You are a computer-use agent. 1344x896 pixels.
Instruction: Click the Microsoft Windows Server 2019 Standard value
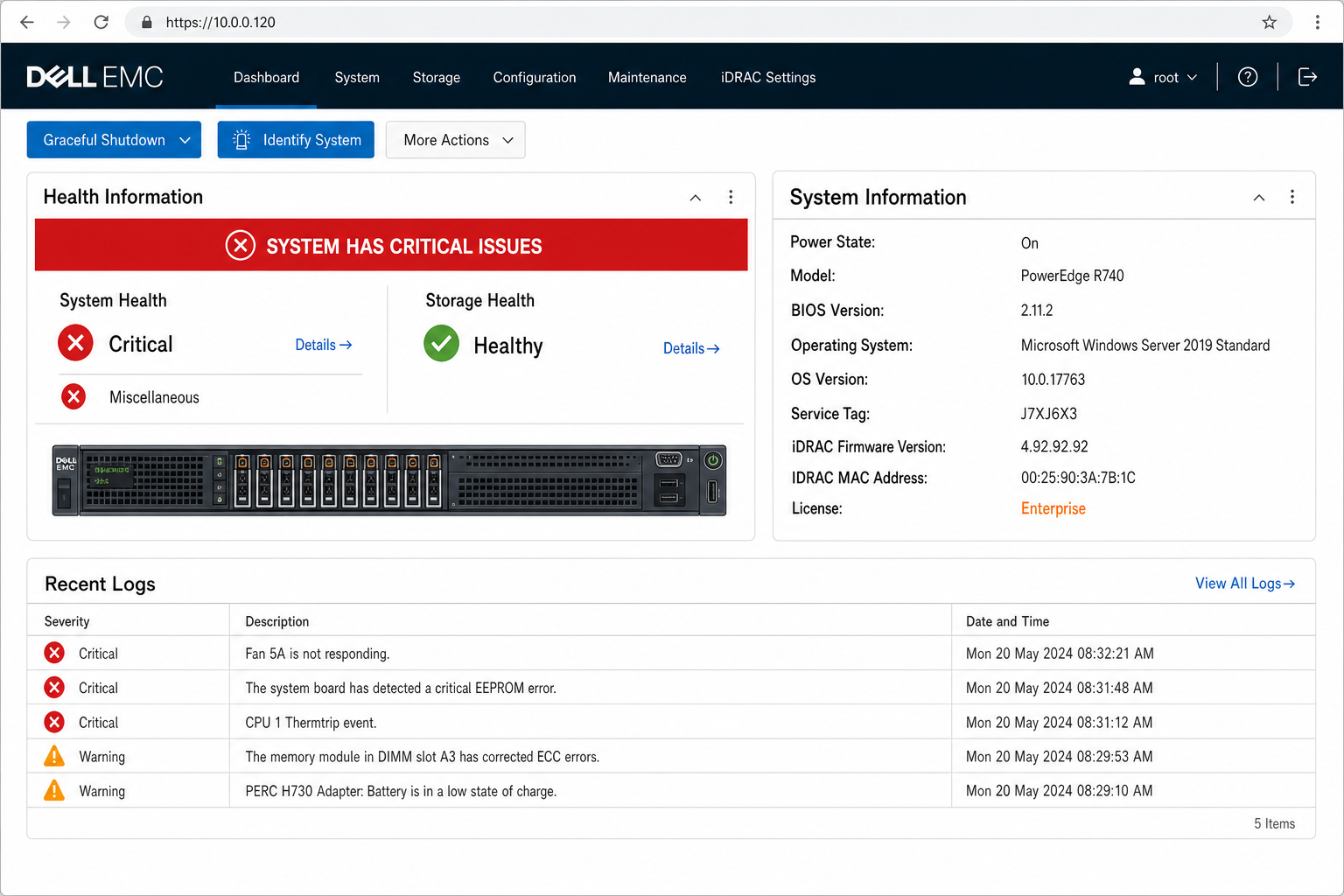pyautogui.click(x=1145, y=345)
